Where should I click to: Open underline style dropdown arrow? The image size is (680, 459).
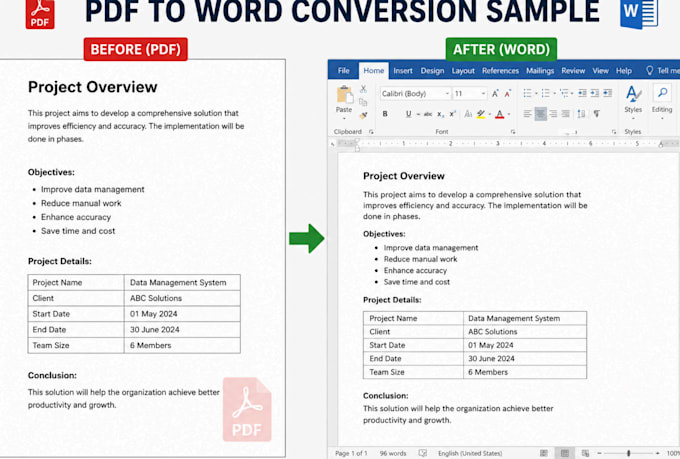click(418, 115)
